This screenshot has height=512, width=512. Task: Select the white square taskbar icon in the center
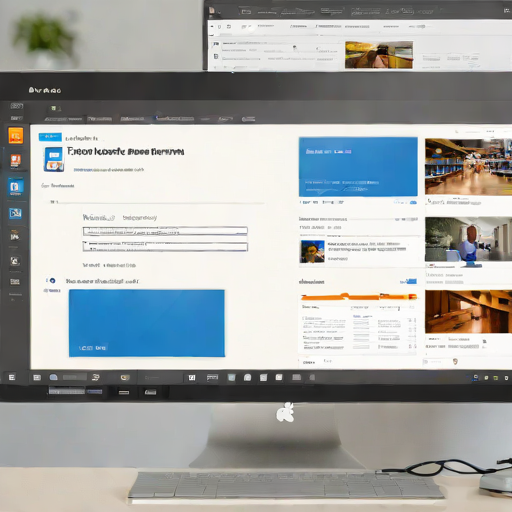[192, 377]
